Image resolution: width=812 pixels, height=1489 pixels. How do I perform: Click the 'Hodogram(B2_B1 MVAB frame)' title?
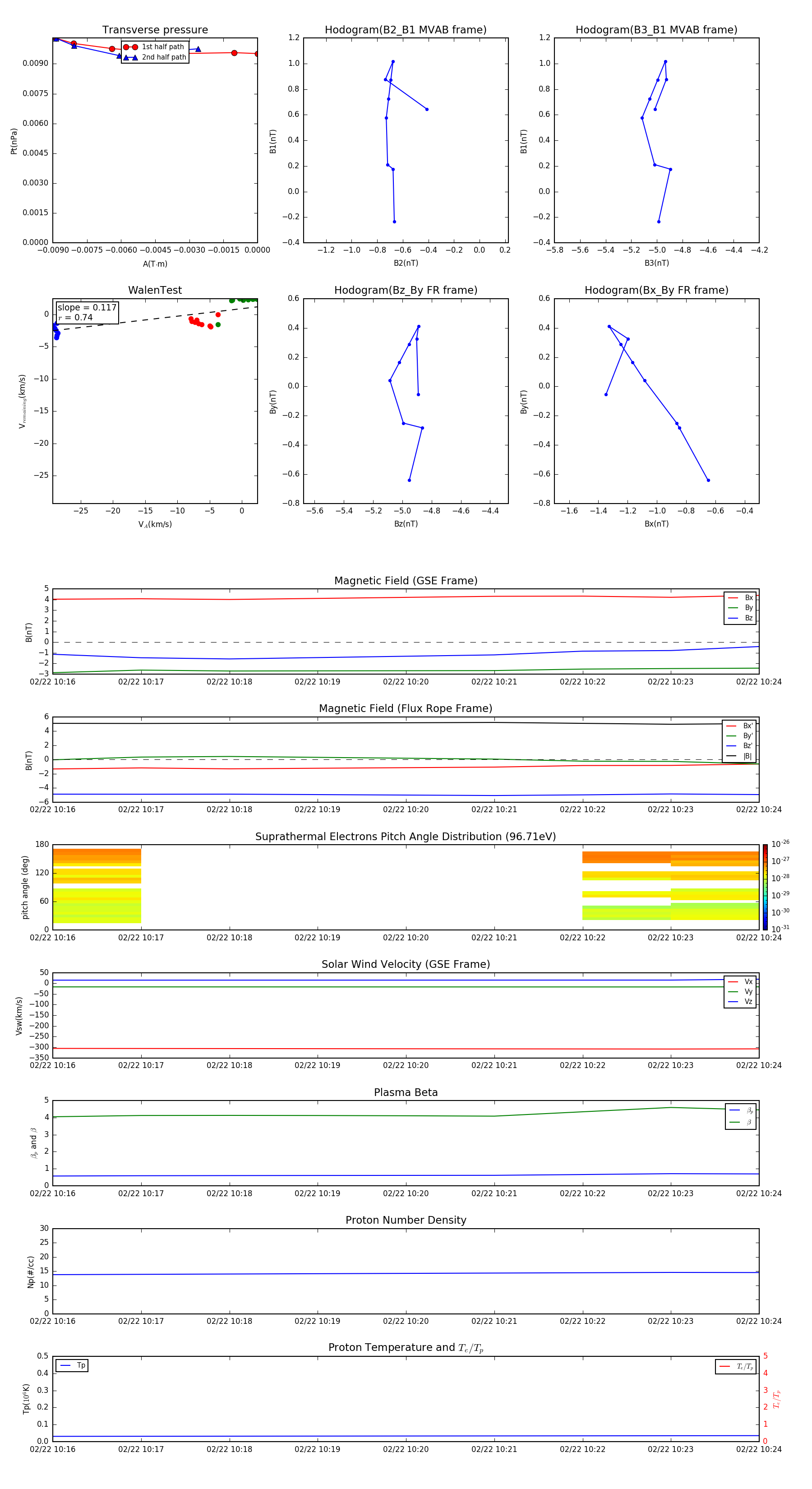pos(406,30)
